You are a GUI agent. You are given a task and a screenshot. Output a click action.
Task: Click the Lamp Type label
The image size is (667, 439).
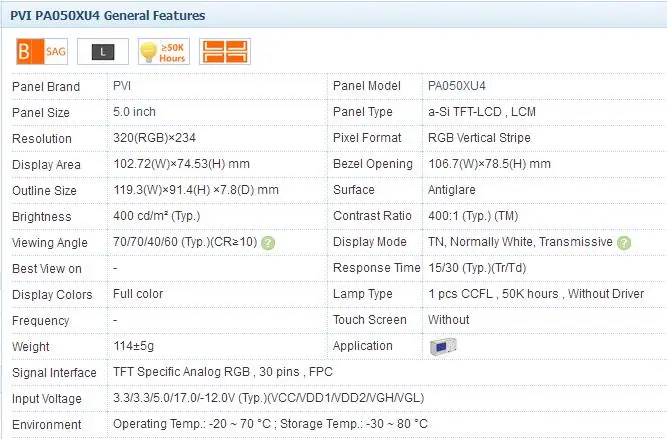[363, 294]
